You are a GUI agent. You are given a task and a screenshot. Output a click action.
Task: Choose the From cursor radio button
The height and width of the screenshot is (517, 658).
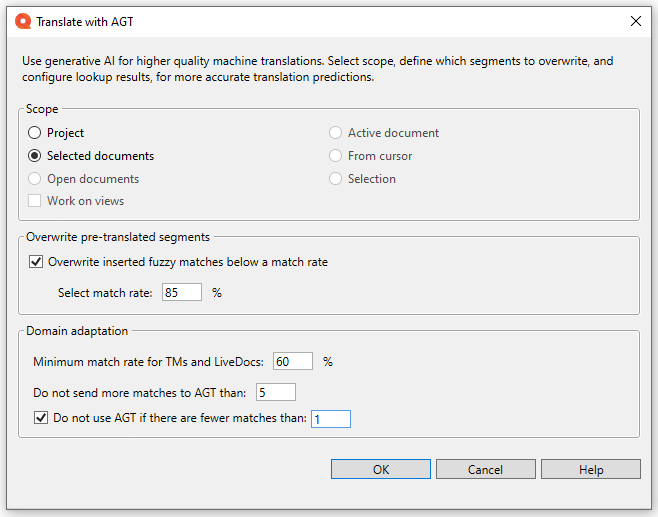(335, 156)
